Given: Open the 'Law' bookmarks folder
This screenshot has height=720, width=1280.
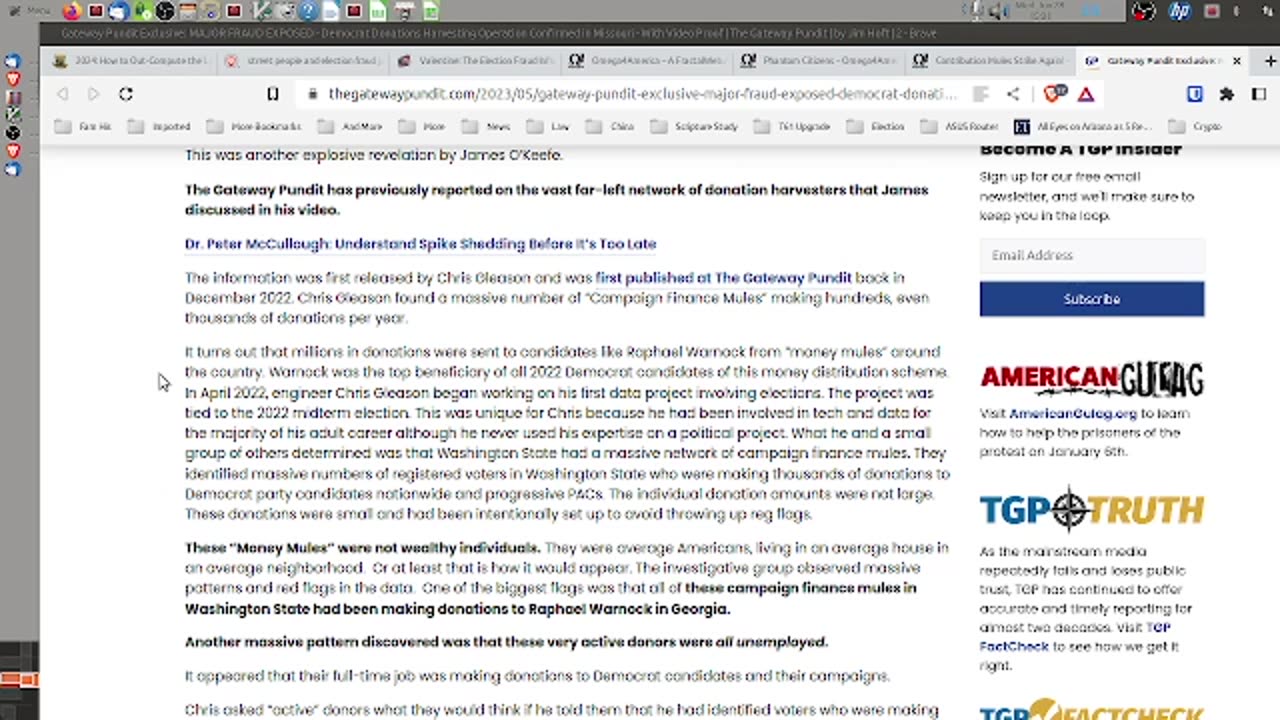Looking at the screenshot, I should tap(549, 127).
